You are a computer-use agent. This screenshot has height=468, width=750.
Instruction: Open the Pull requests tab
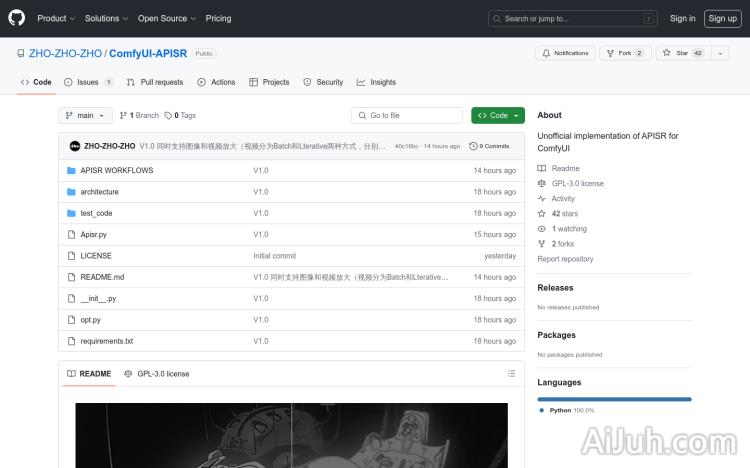click(155, 82)
